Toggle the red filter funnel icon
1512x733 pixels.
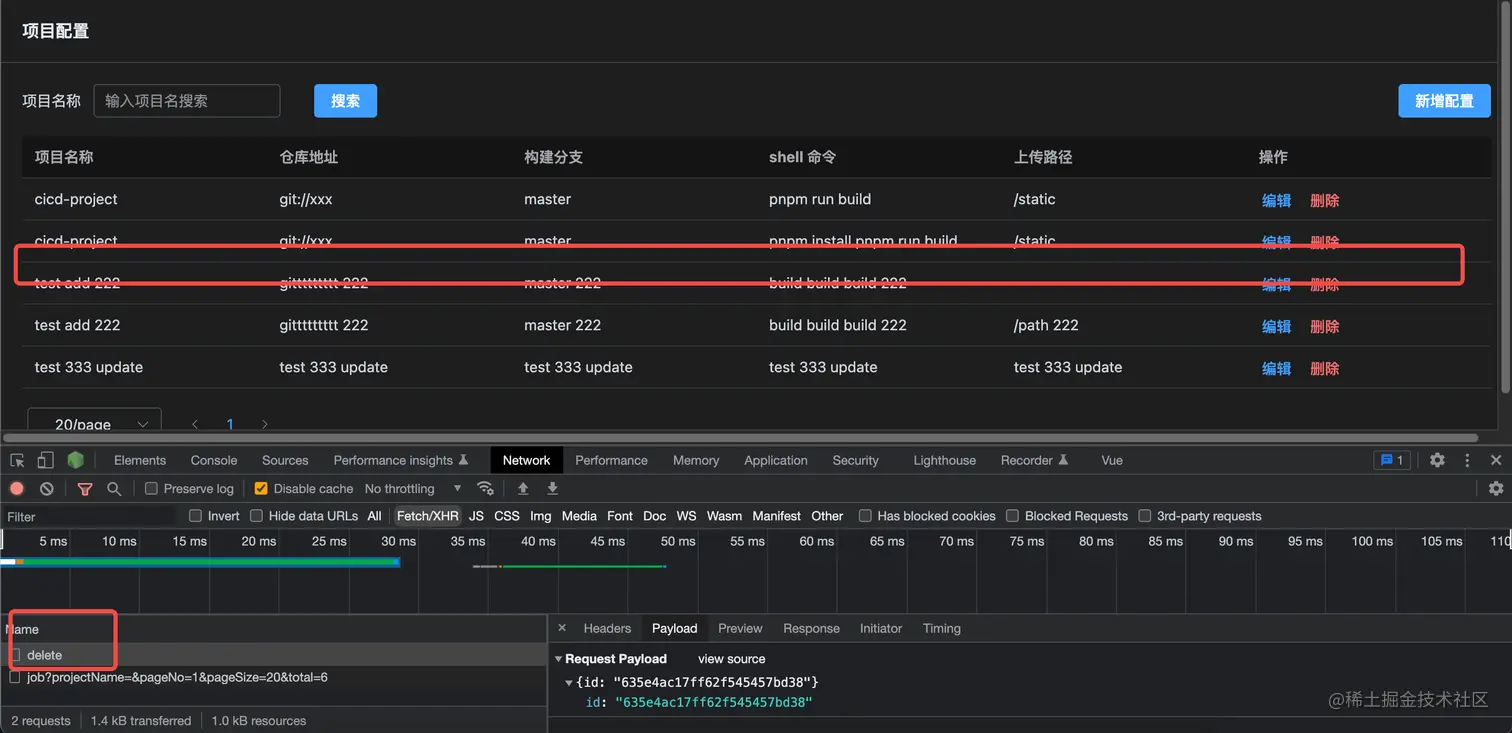(x=85, y=488)
